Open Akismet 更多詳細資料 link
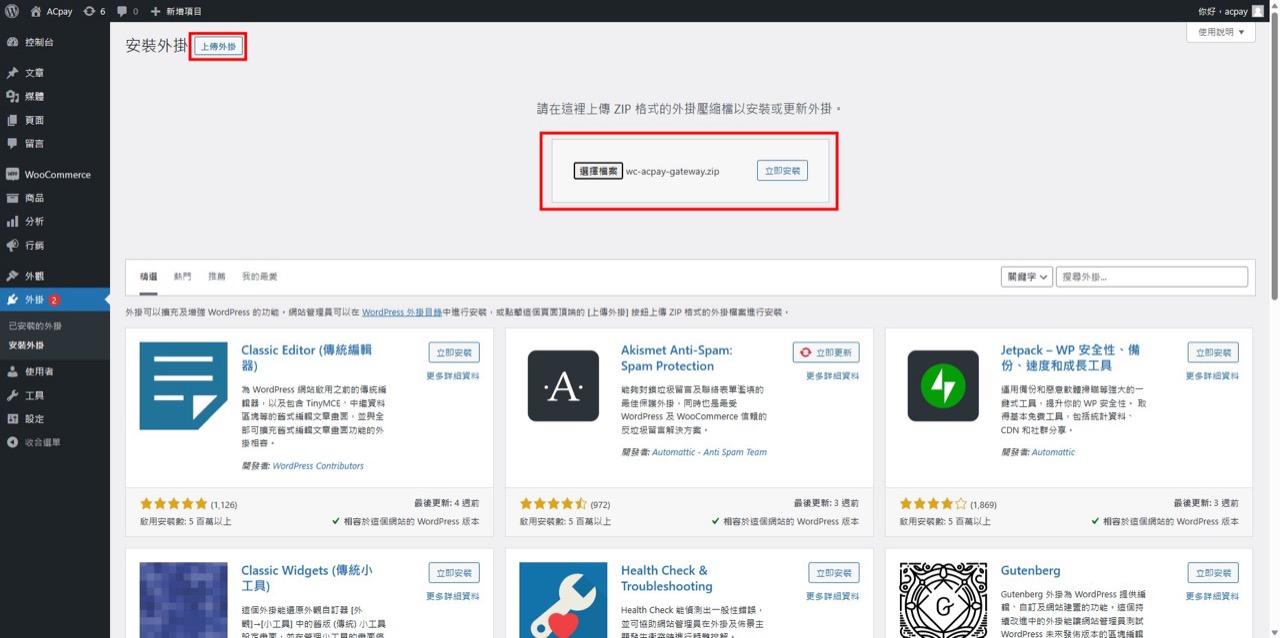 (833, 376)
